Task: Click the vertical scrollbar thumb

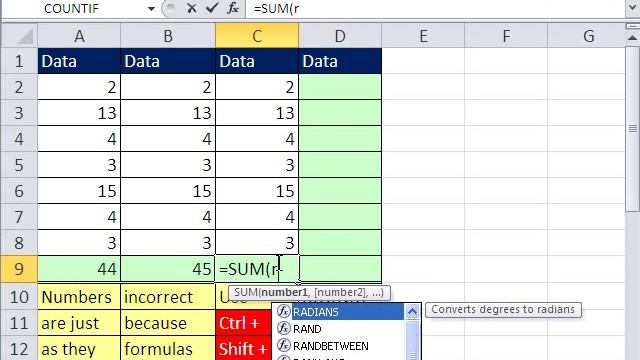Action: 632,129
